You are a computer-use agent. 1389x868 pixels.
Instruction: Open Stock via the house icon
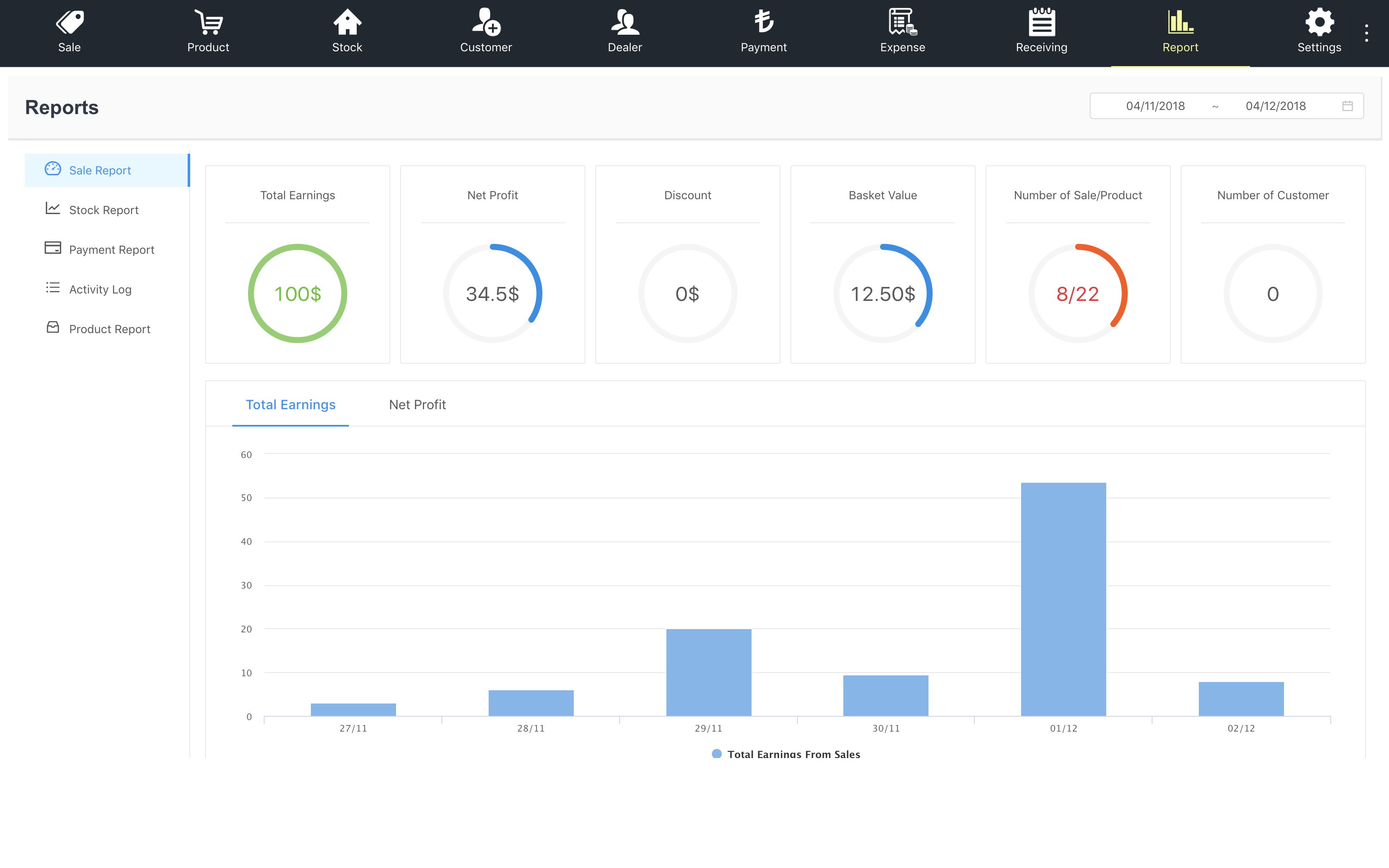pyautogui.click(x=347, y=23)
